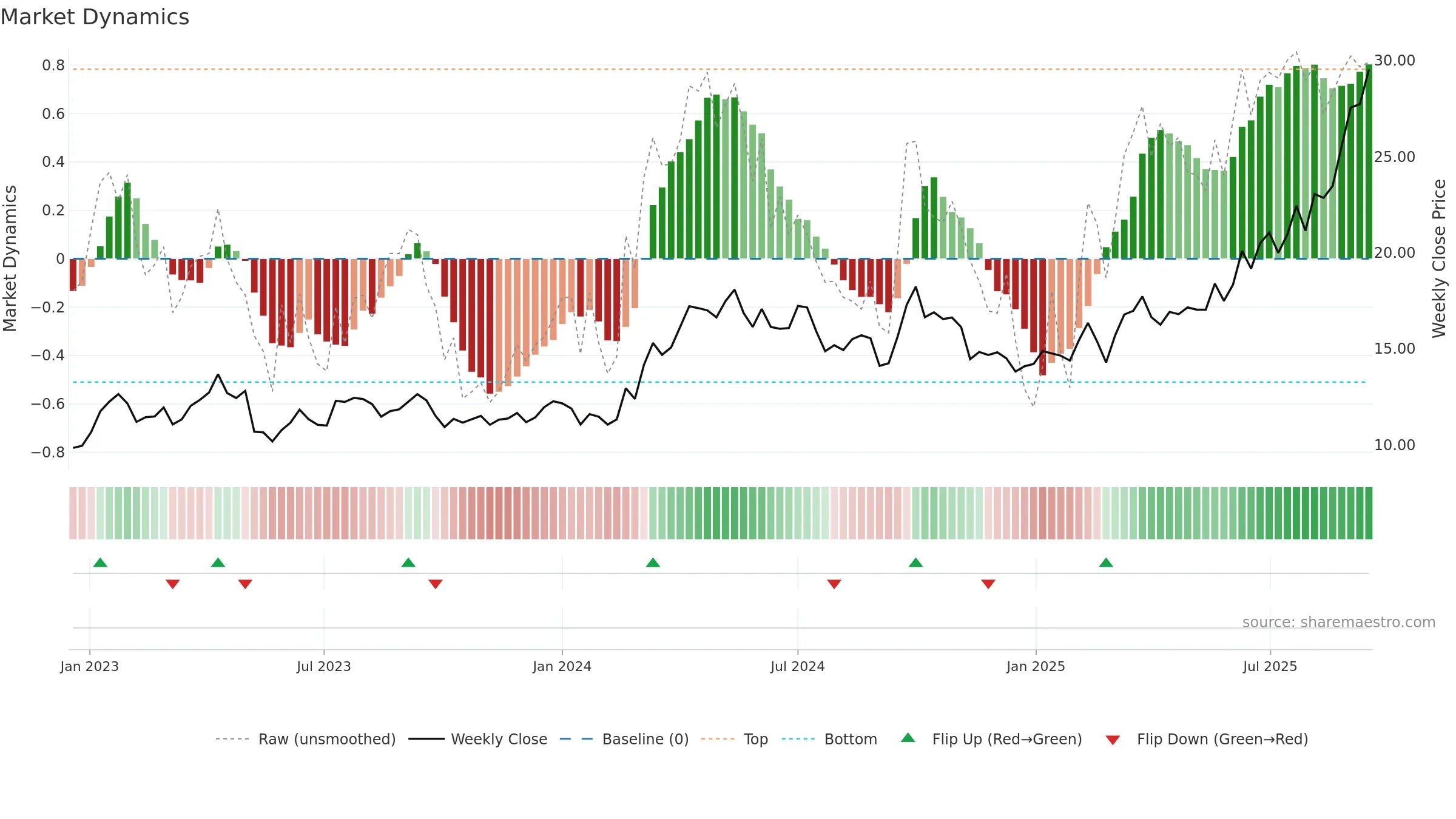
Task: Select the flip-down marker in May 2023
Action: click(x=245, y=584)
